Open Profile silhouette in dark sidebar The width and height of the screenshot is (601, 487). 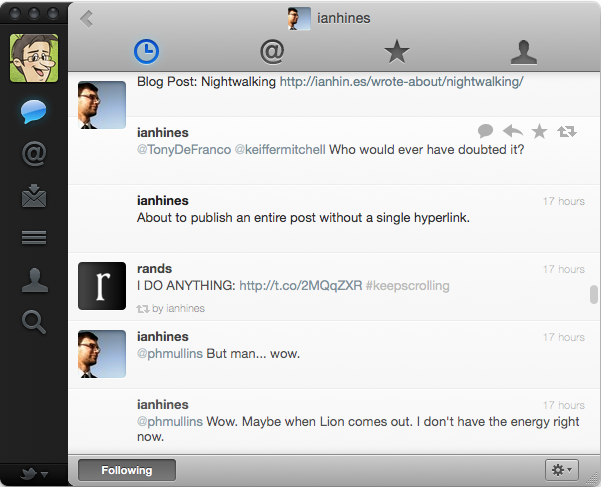click(34, 280)
